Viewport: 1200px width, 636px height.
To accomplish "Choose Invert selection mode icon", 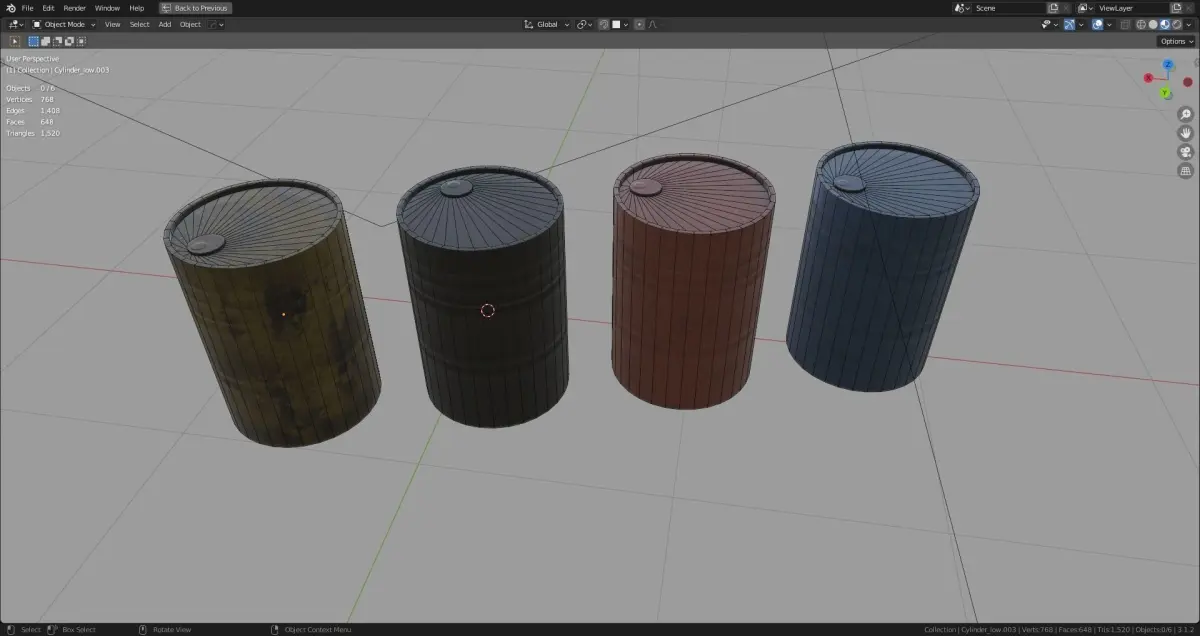I will click(69, 41).
